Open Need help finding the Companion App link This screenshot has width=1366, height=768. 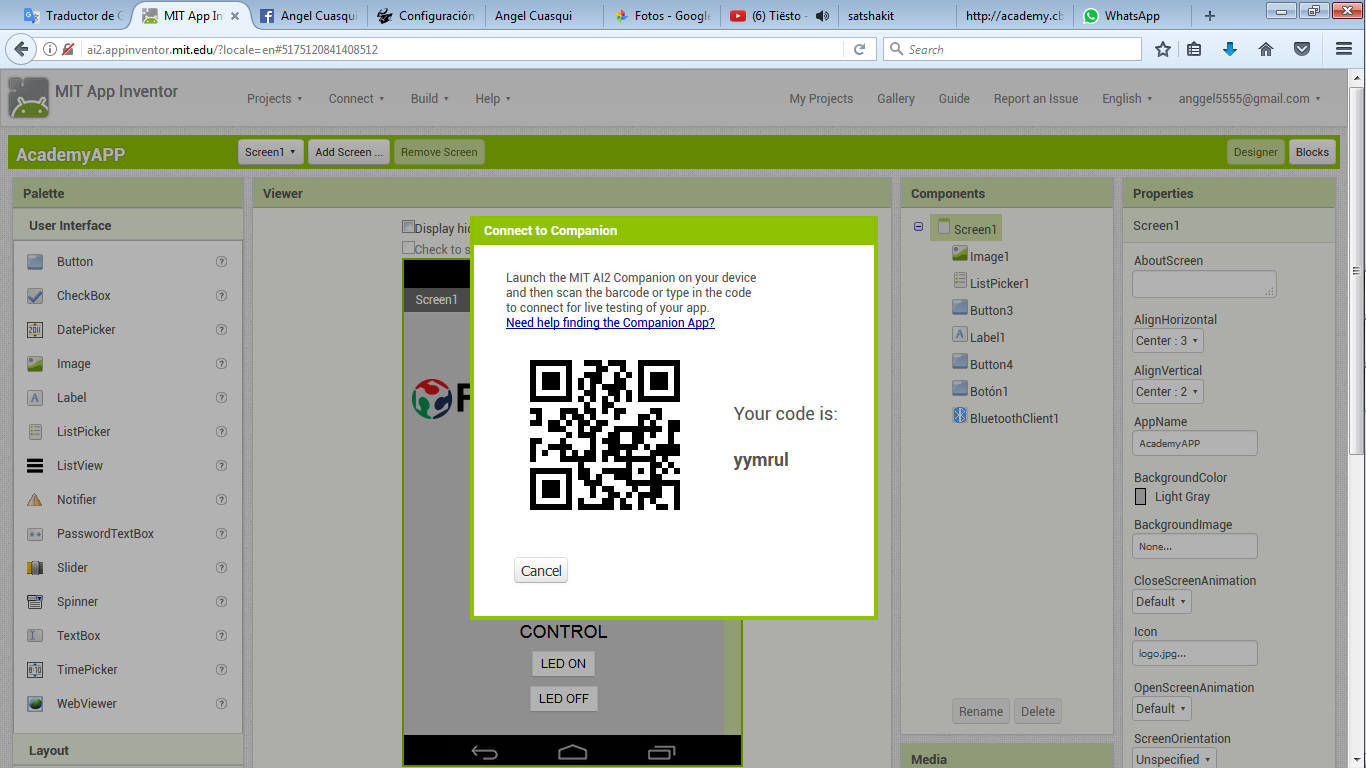tap(610, 323)
